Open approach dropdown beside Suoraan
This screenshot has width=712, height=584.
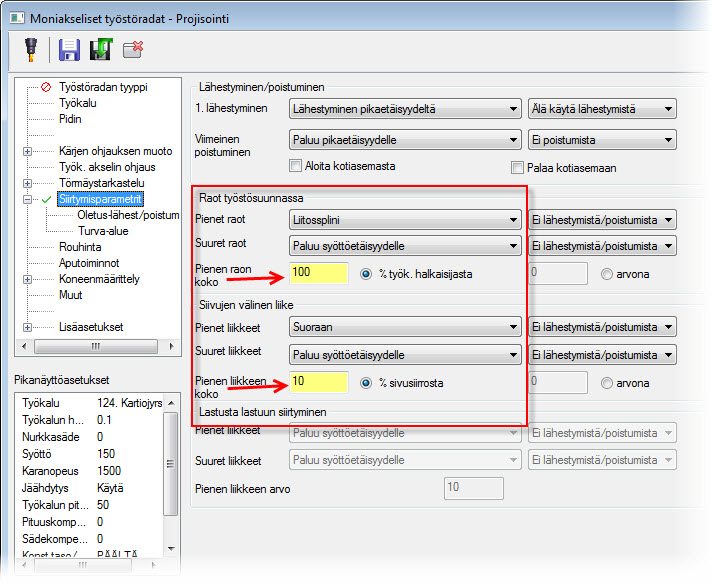point(602,327)
